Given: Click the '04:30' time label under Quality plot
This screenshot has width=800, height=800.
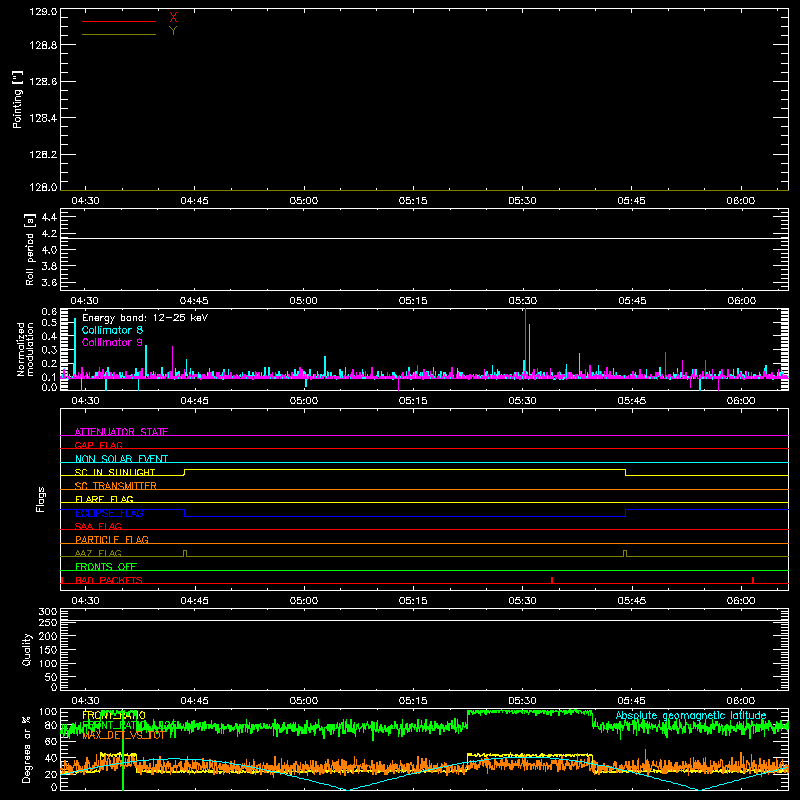Looking at the screenshot, I should click(x=85, y=701).
